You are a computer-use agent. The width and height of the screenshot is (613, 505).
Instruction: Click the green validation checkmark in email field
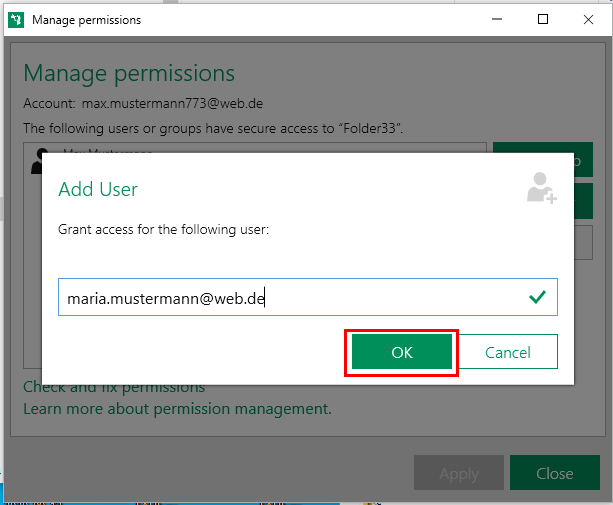pos(537,297)
